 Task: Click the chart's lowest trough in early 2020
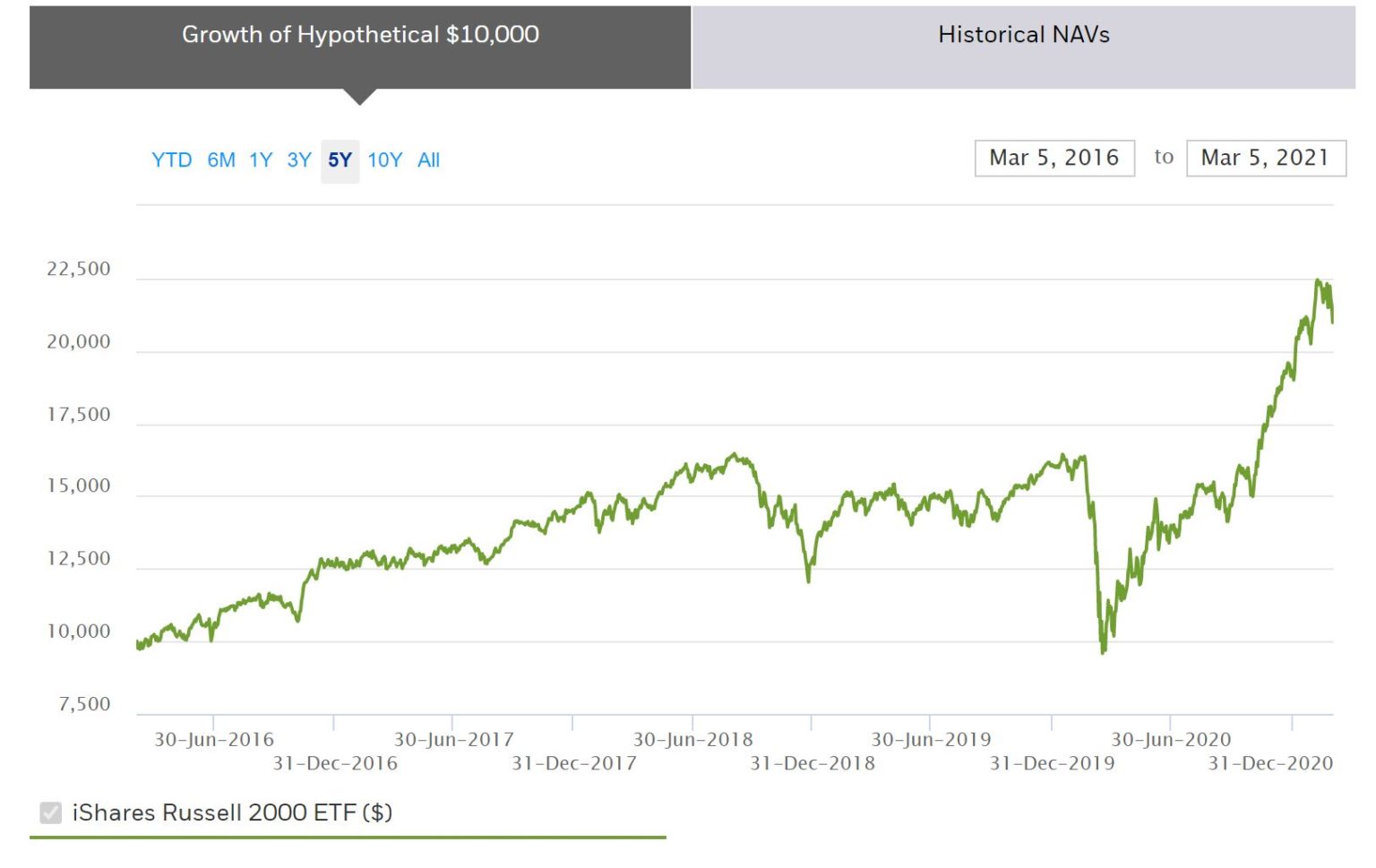pos(1103,651)
